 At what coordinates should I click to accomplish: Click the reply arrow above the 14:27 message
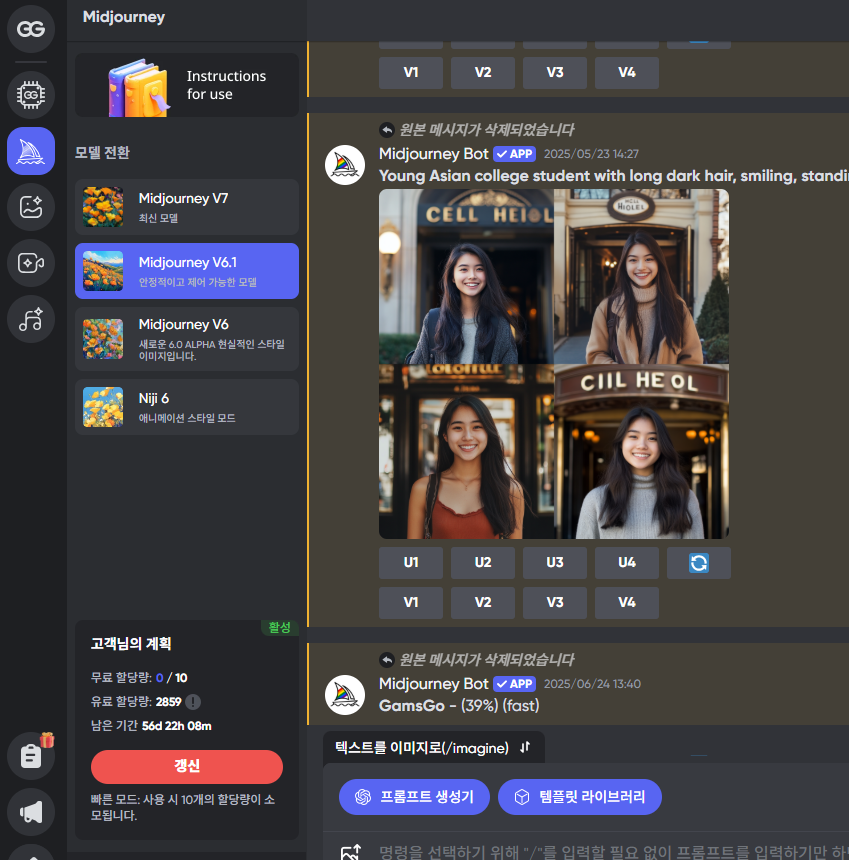(387, 130)
